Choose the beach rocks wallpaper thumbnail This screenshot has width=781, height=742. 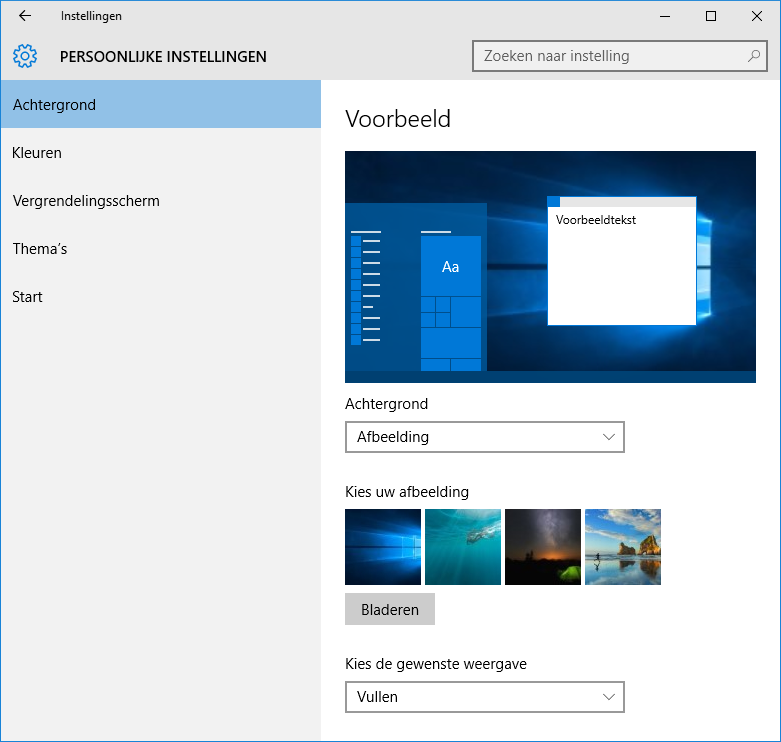click(x=623, y=547)
